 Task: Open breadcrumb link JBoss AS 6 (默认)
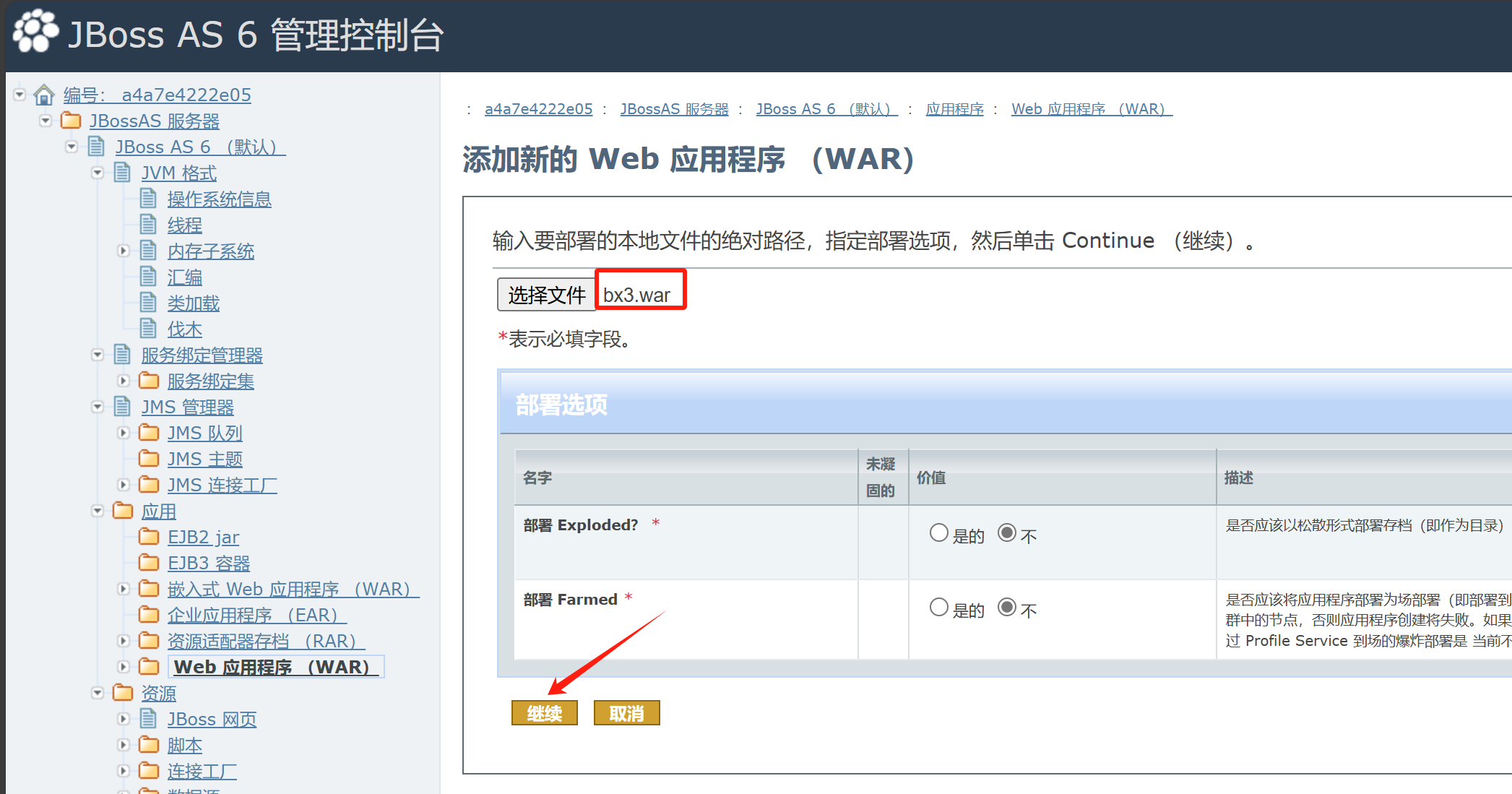point(826,109)
